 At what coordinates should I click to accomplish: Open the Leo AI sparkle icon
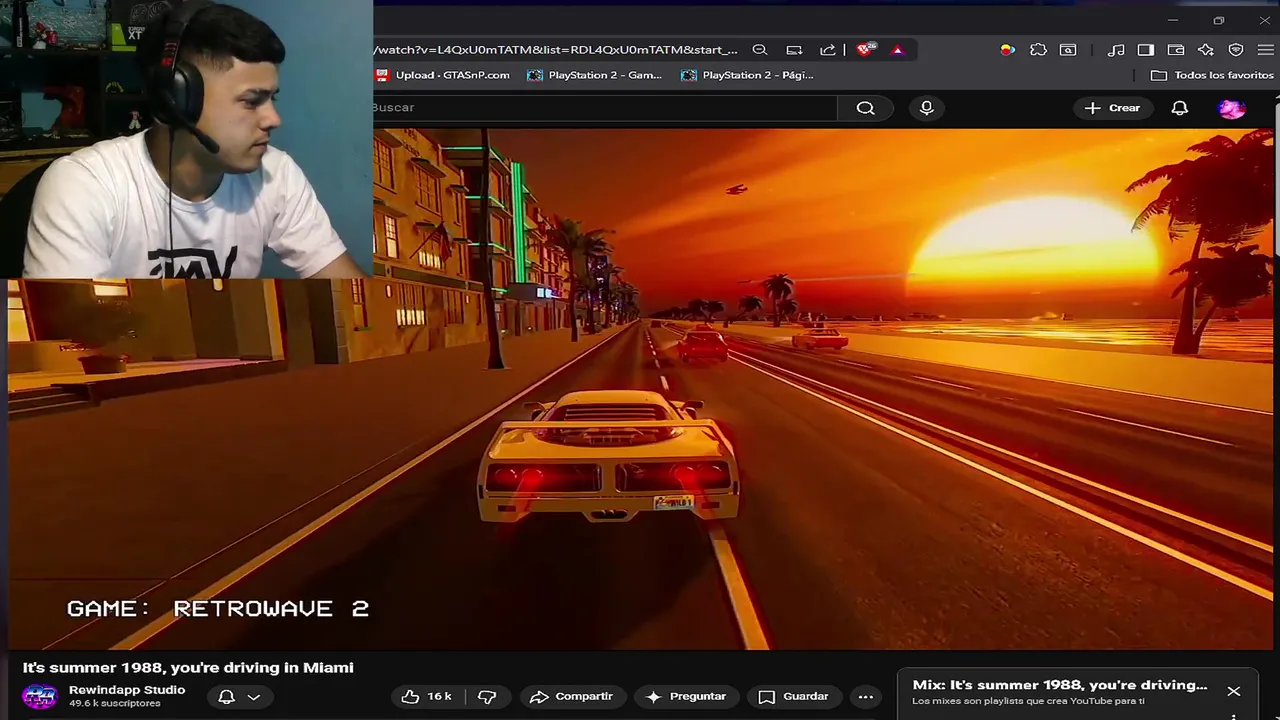(1206, 50)
